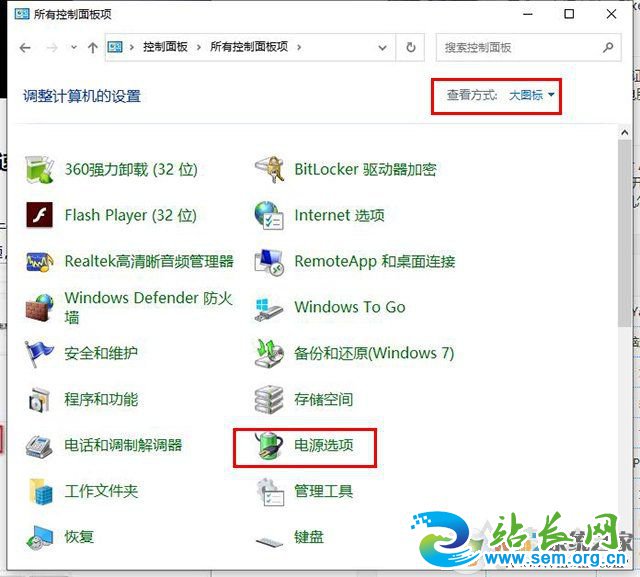
Task: Click the 恢复 recovery icon
Action: [39, 537]
